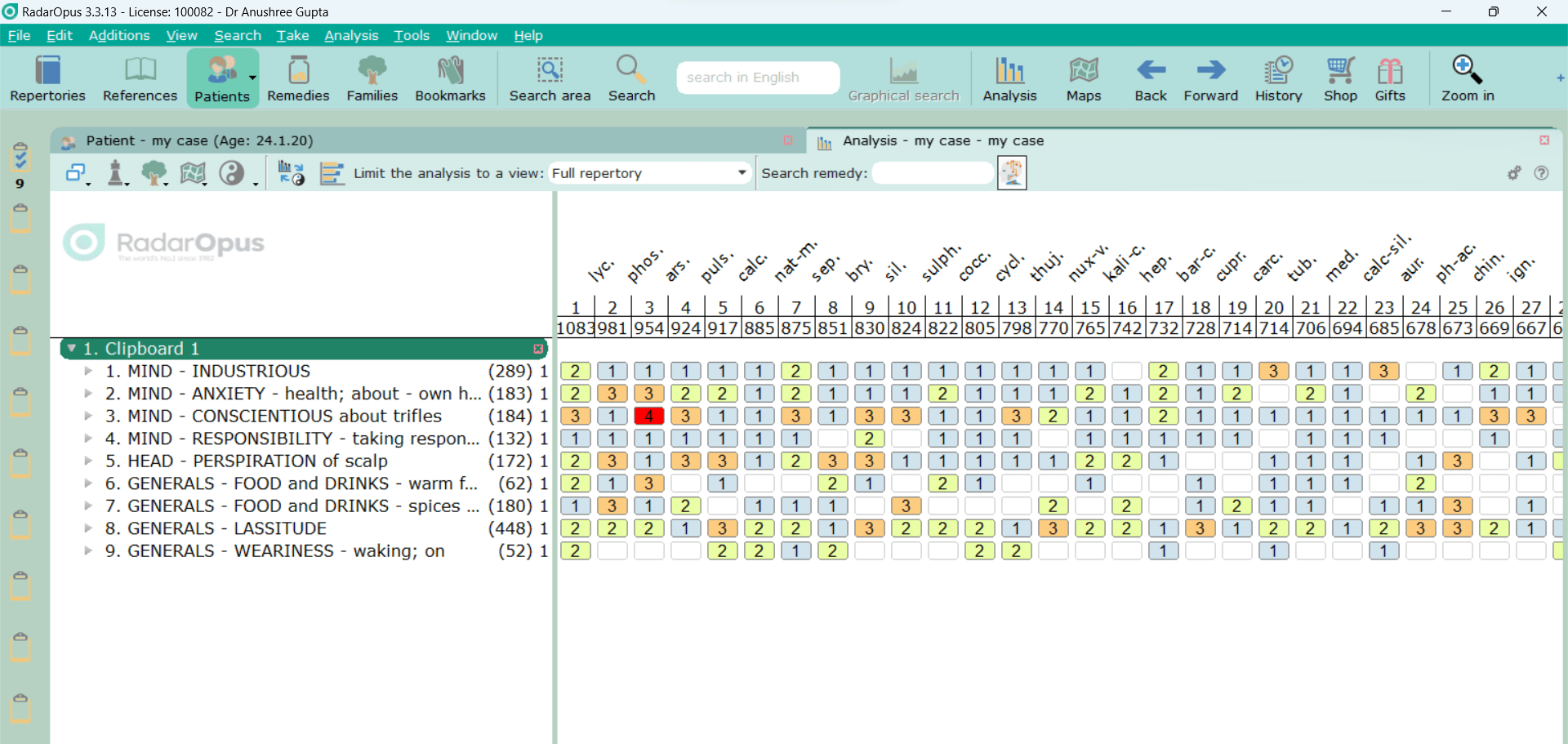Expand MIND - CONSCIENTIOUS about trifles rubric
The height and width of the screenshot is (744, 1568).
pyautogui.click(x=88, y=416)
